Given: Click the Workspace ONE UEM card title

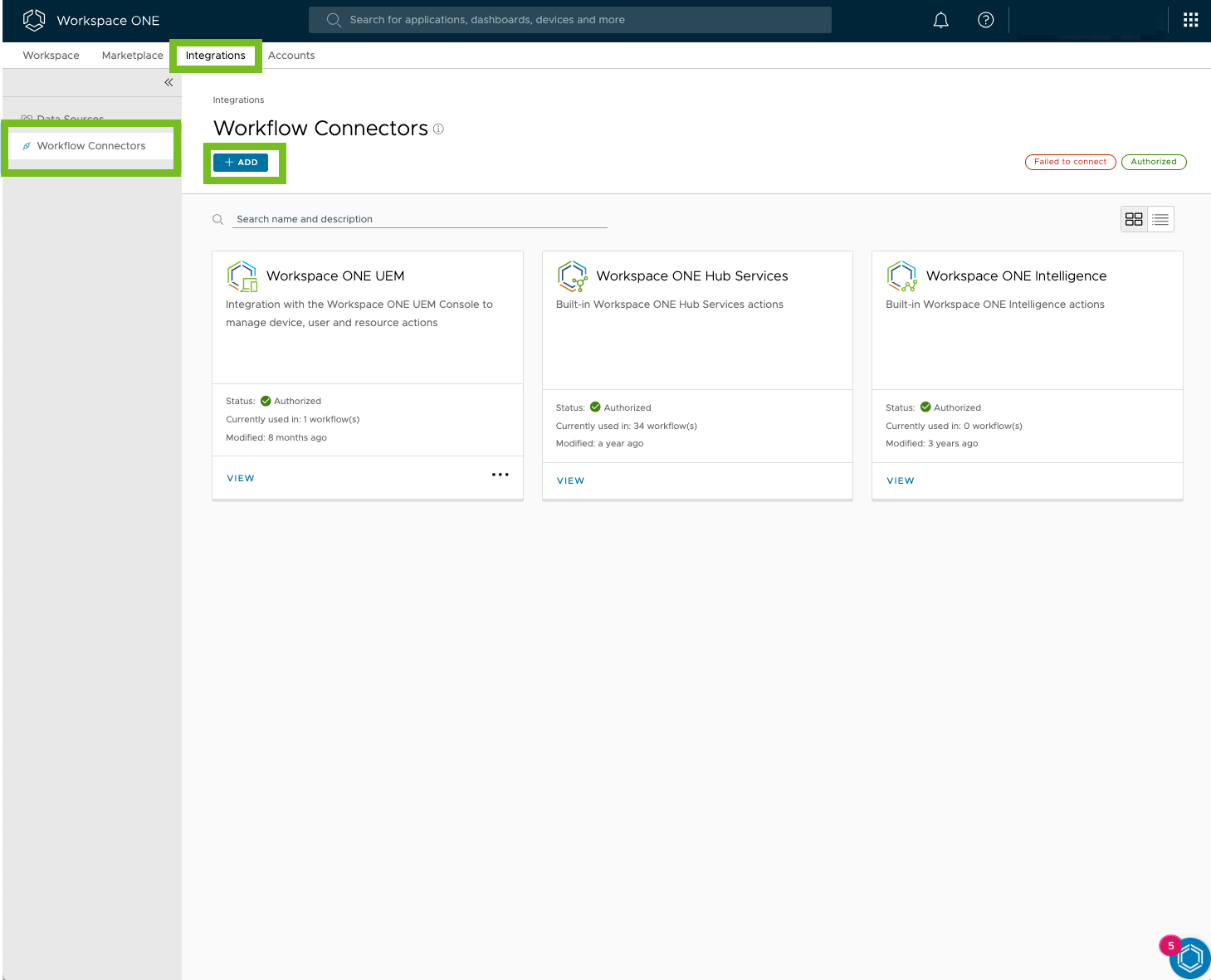Looking at the screenshot, I should pyautogui.click(x=335, y=276).
